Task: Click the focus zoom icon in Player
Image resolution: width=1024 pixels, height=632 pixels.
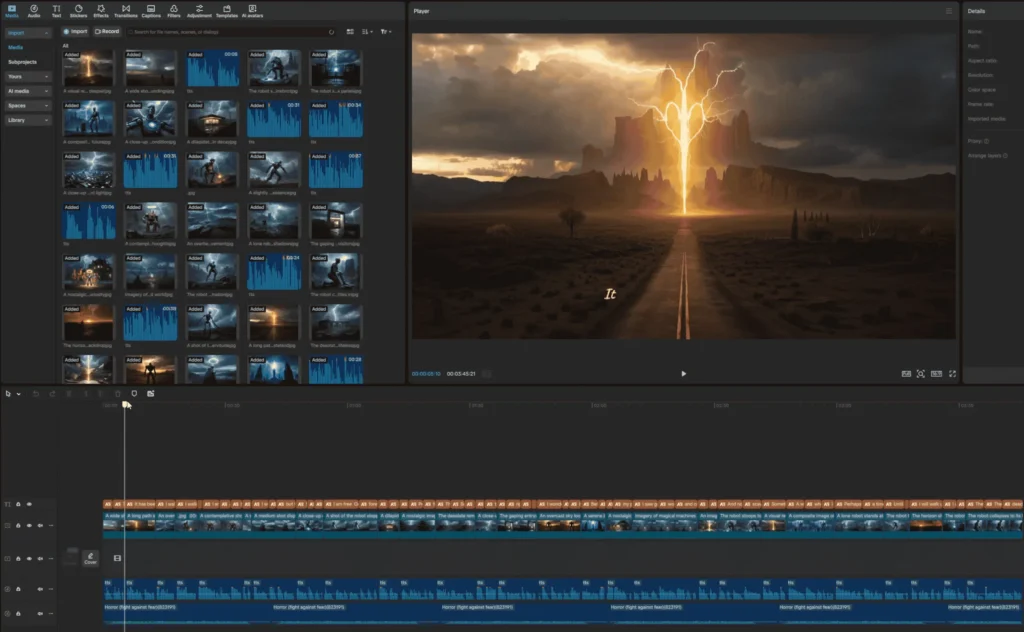Action: tap(920, 374)
